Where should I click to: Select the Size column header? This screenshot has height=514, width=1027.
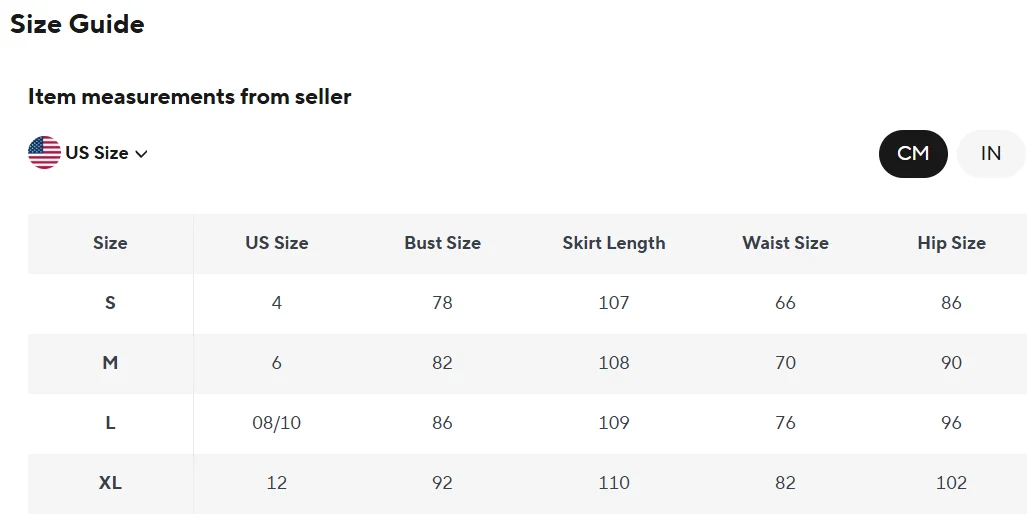point(110,243)
